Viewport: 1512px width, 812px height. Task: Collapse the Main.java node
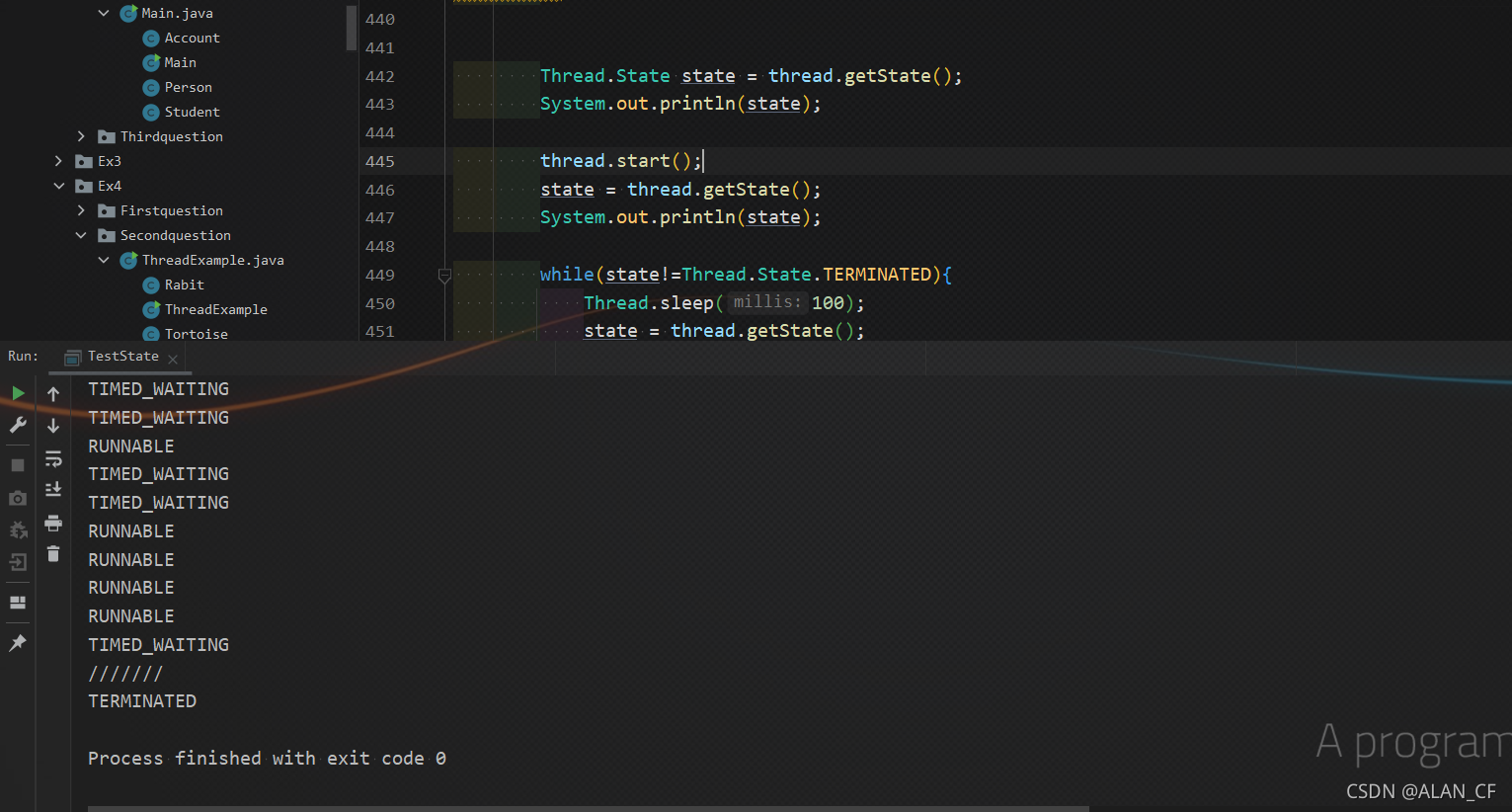point(104,13)
